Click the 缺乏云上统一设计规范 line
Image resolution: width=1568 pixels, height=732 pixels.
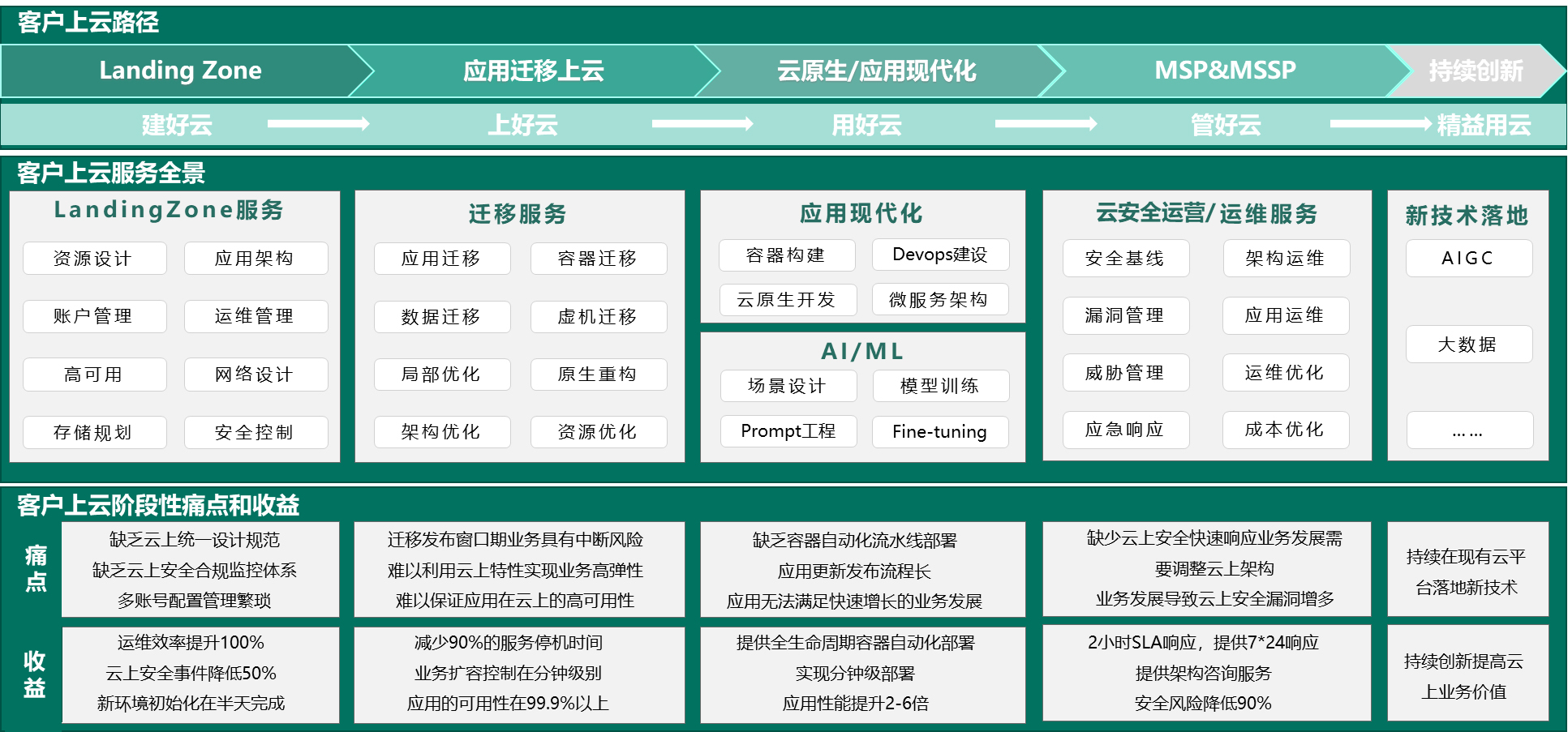(195, 540)
